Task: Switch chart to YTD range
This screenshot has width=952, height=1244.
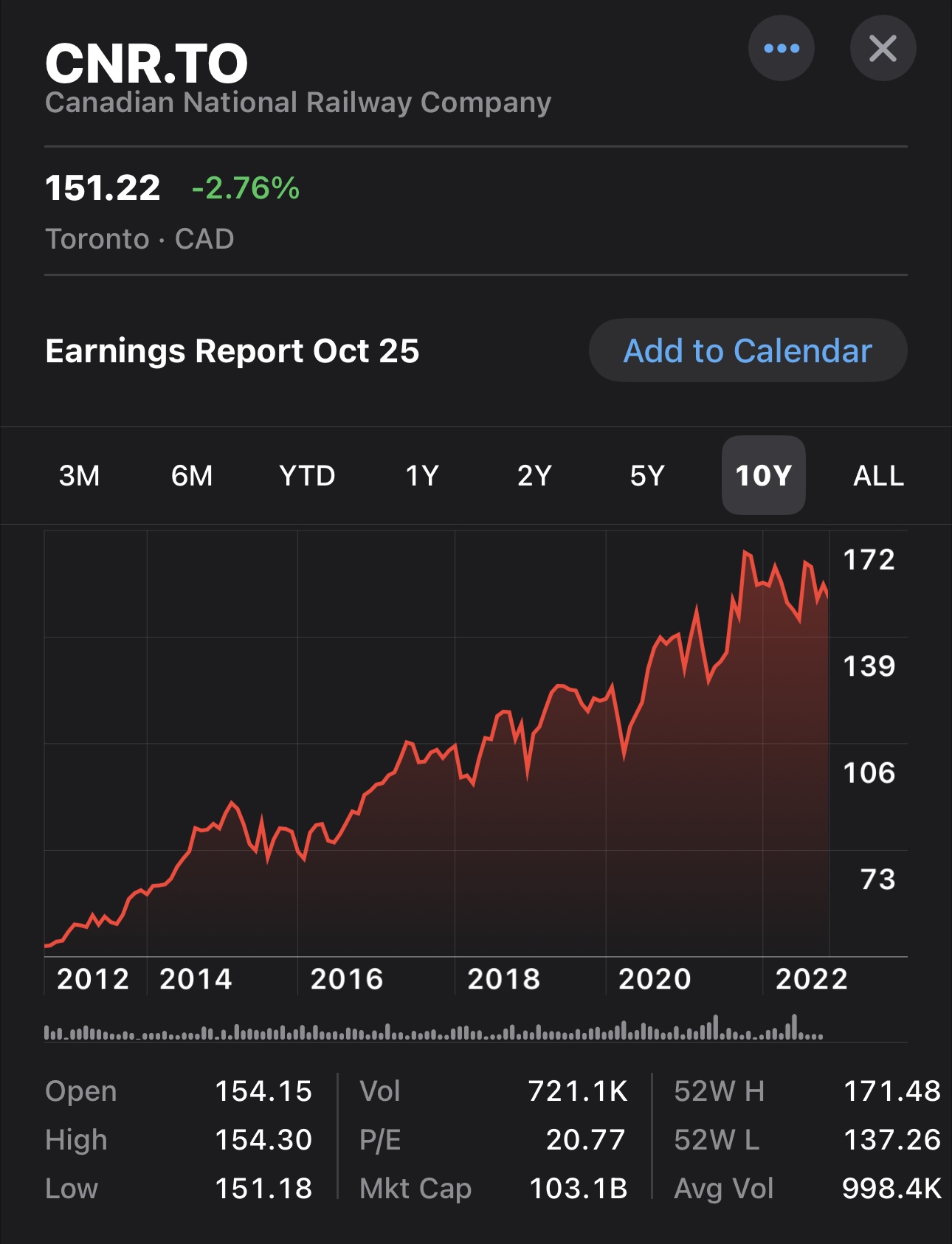Action: (x=307, y=476)
